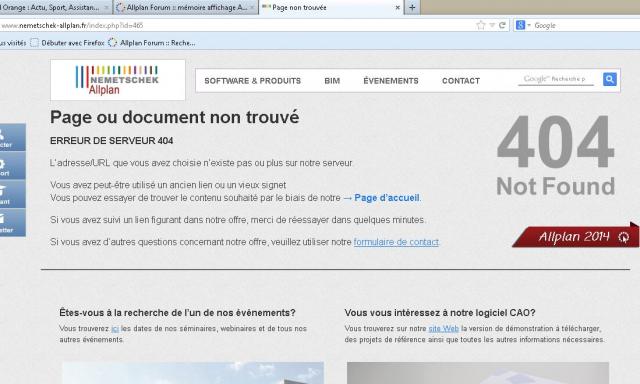640x384 pixels.
Task: Open the Google search engine selector
Action: coord(523,25)
